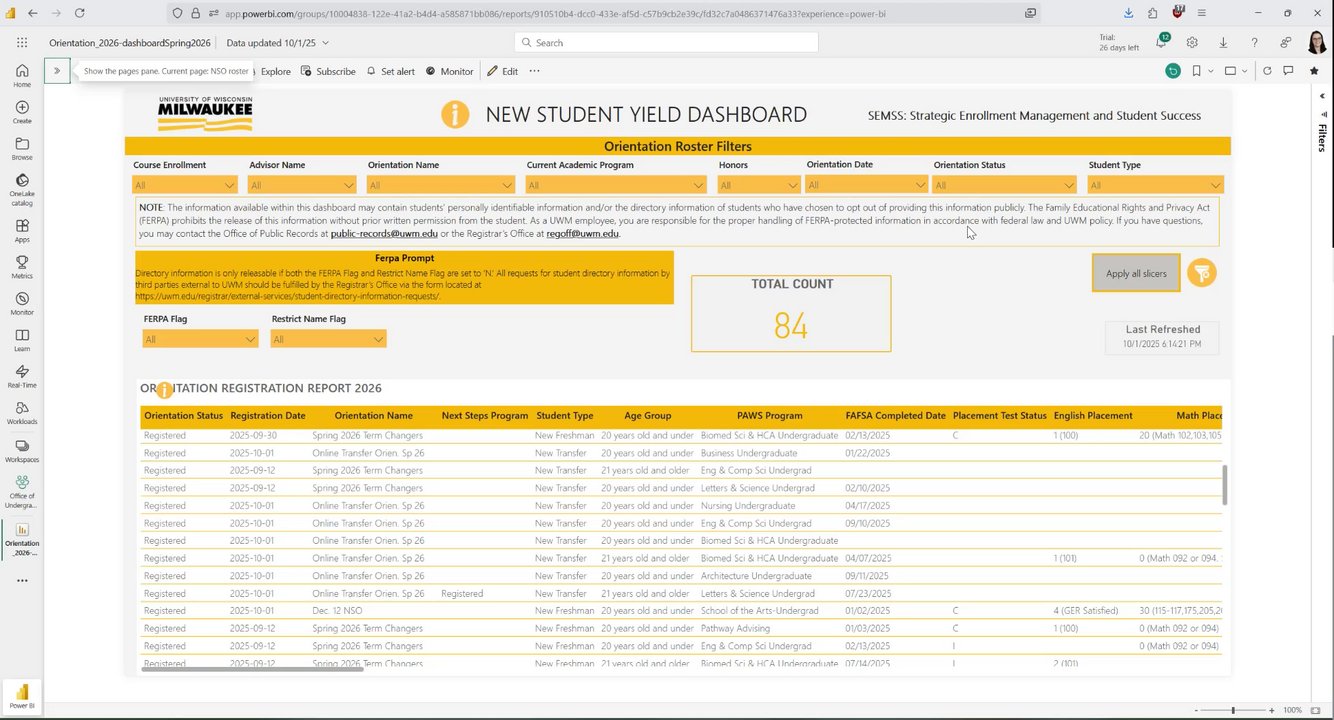Viewport: 1334px width, 720px height.
Task: Open Browse in left navigation
Action: click(x=22, y=149)
